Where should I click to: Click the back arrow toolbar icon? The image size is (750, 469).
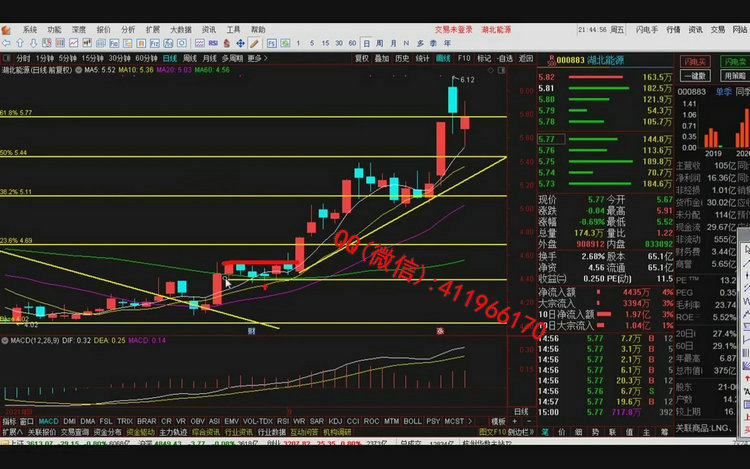pyautogui.click(x=6, y=44)
